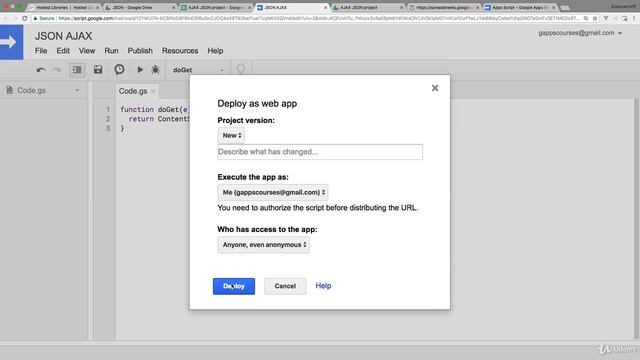Open the triggers clock icon

click(119, 69)
